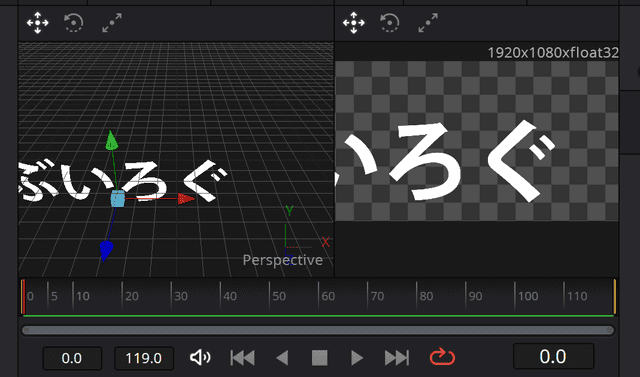This screenshot has height=377, width=640.
Task: Jump to the last frame
Action: [397, 358]
